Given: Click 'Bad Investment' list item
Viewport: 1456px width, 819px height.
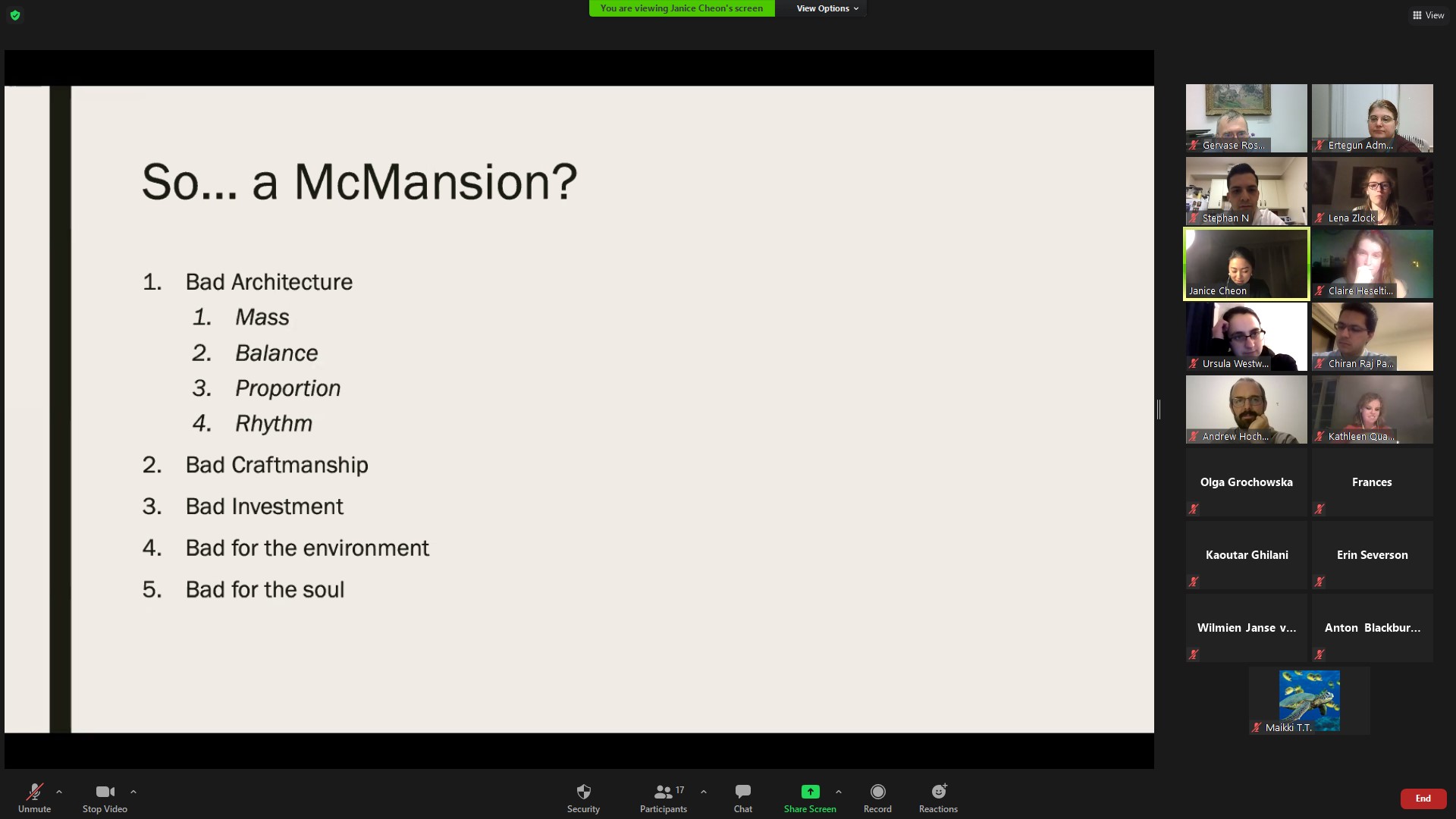Looking at the screenshot, I should 265,507.
